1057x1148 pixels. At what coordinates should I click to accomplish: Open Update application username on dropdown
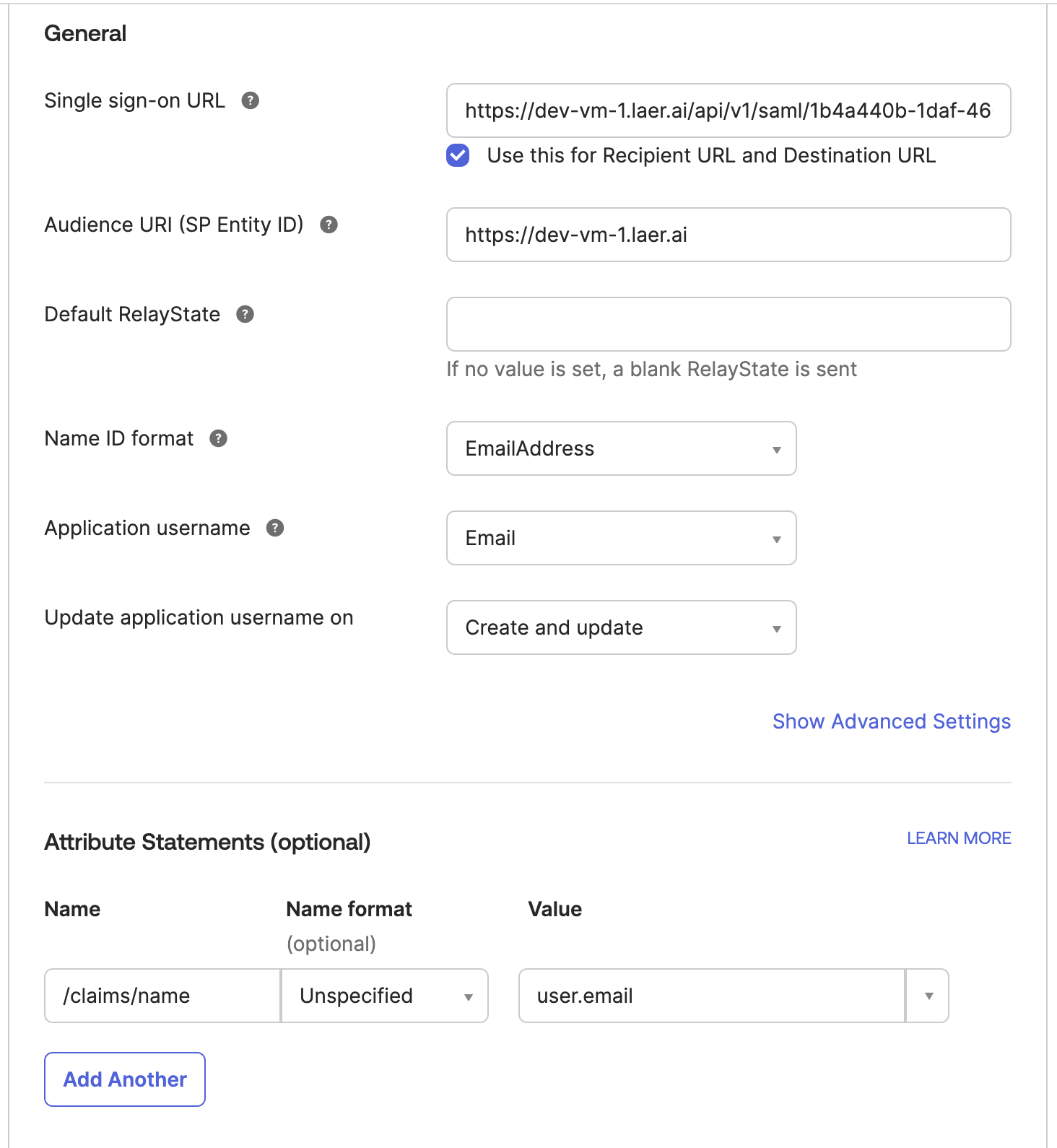pyautogui.click(x=621, y=627)
